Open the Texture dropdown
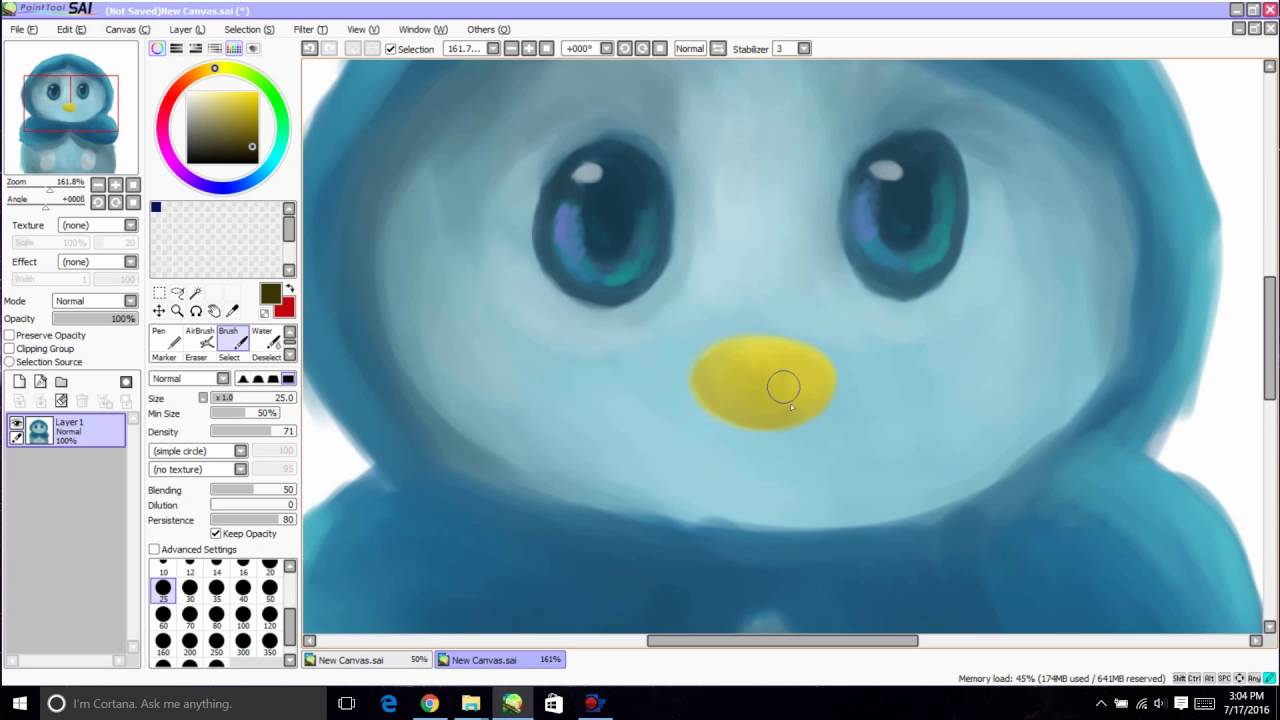The image size is (1280, 720). [97, 225]
